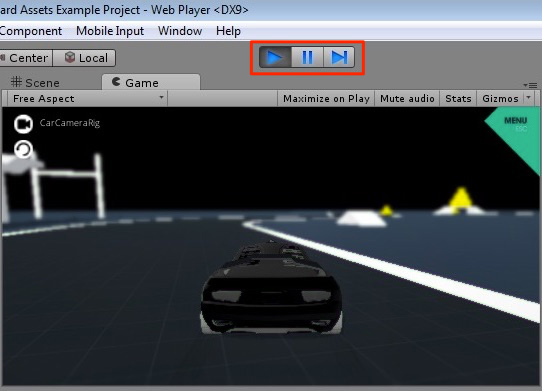The image size is (542, 391).
Task: Click the circular reset arrow icon
Action: [x=24, y=149]
